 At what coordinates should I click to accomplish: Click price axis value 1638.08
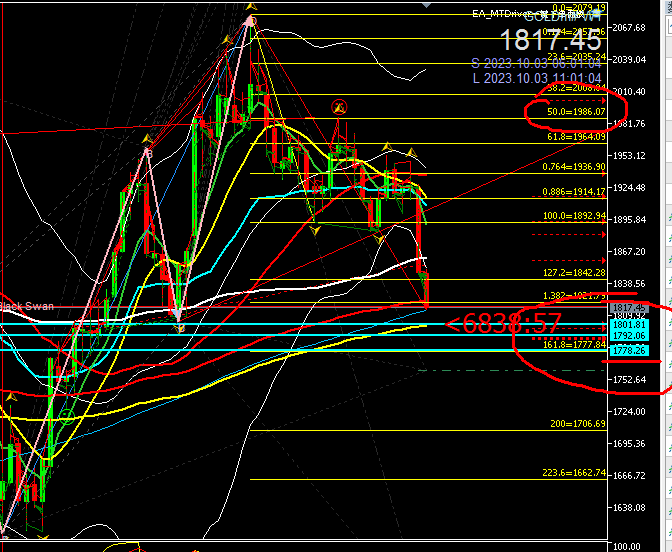click(629, 507)
